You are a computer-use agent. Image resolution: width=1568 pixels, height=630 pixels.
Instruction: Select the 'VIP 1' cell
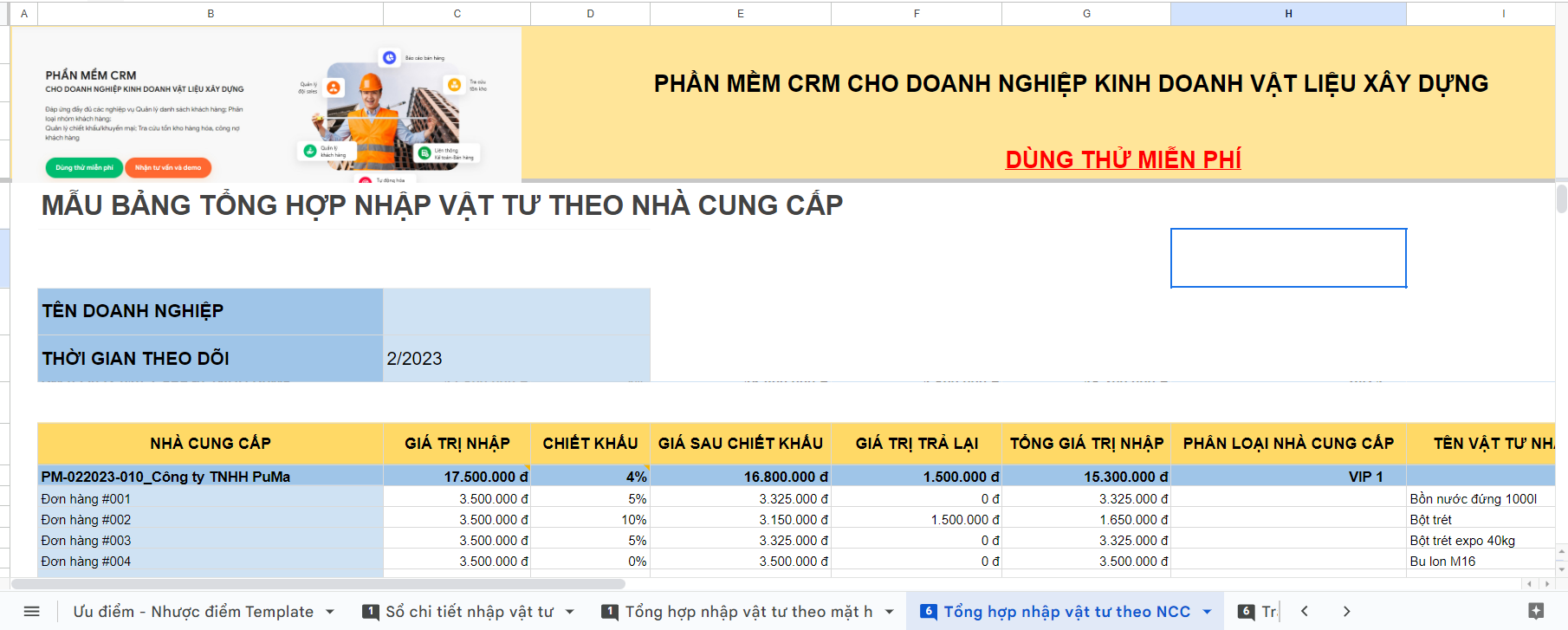pos(1288,477)
